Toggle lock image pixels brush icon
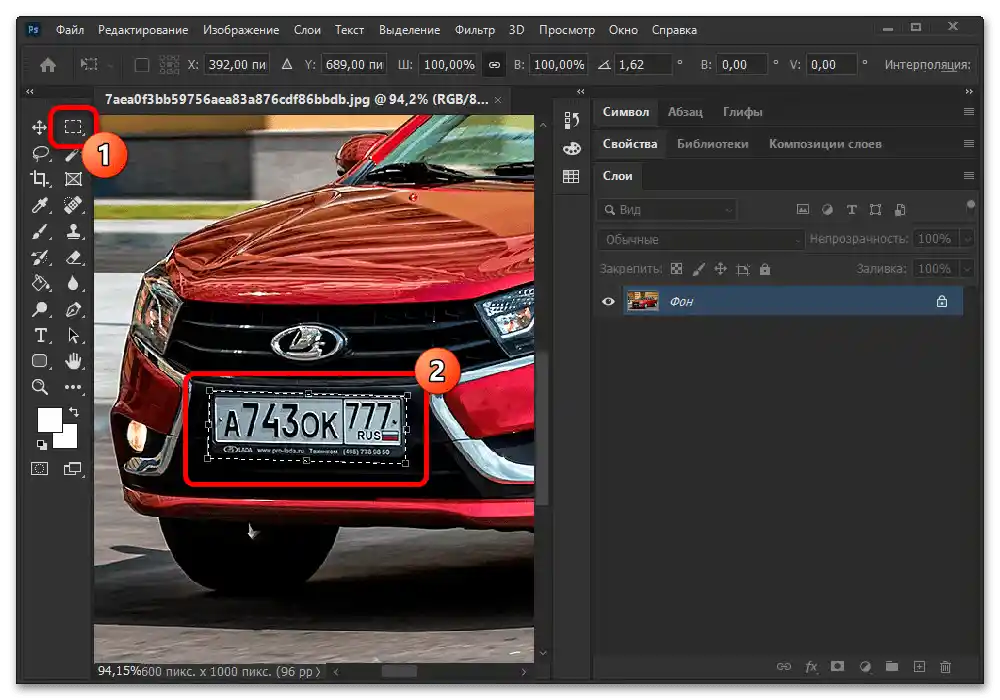 [x=699, y=269]
